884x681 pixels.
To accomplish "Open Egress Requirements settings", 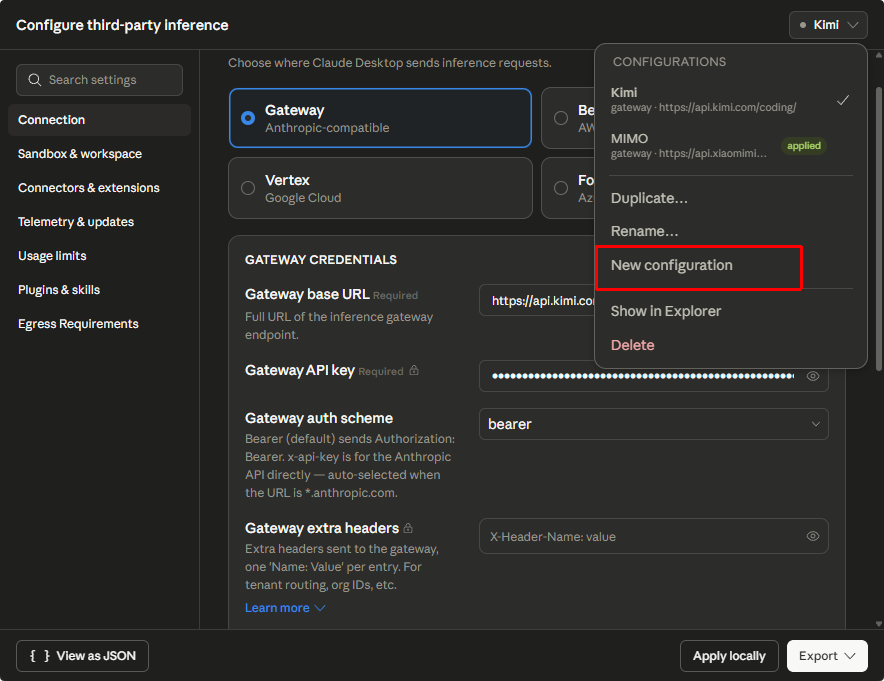I will tap(99, 324).
